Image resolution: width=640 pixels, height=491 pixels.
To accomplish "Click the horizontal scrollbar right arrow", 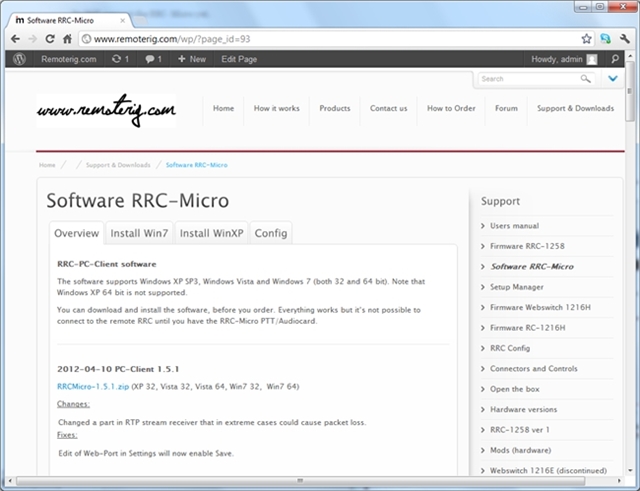I will [619, 481].
